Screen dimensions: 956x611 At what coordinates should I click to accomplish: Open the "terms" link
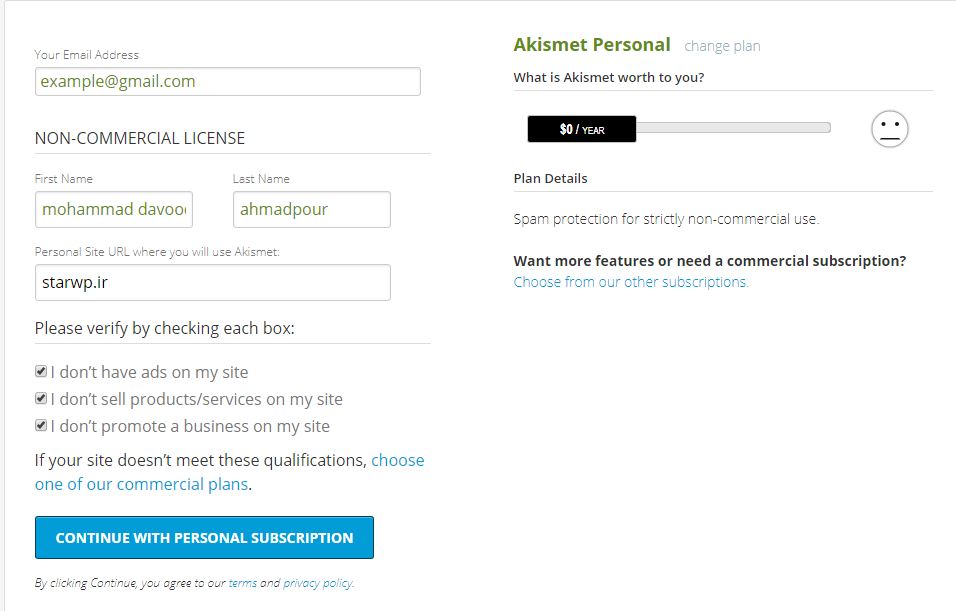pos(242,583)
